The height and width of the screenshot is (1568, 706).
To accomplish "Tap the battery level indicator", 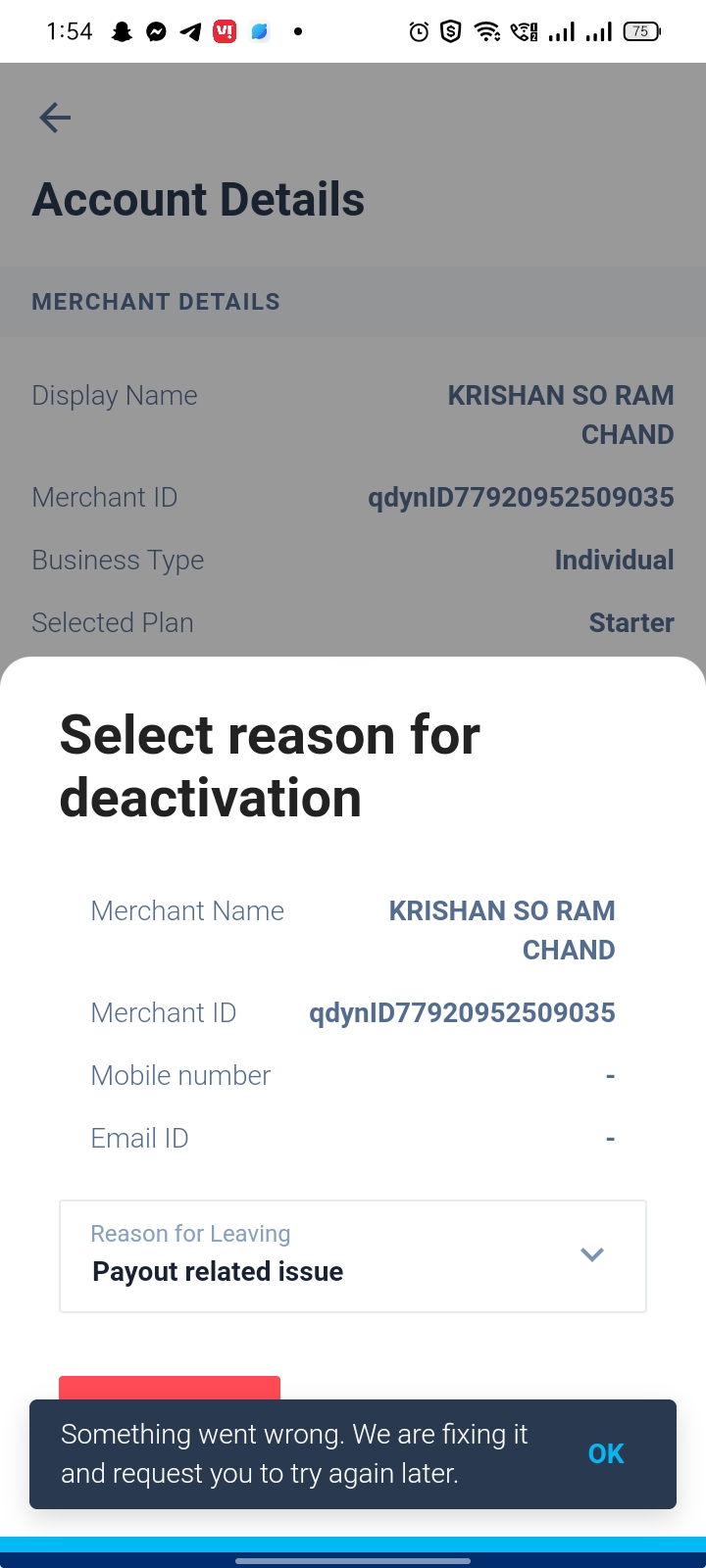I will click(641, 32).
